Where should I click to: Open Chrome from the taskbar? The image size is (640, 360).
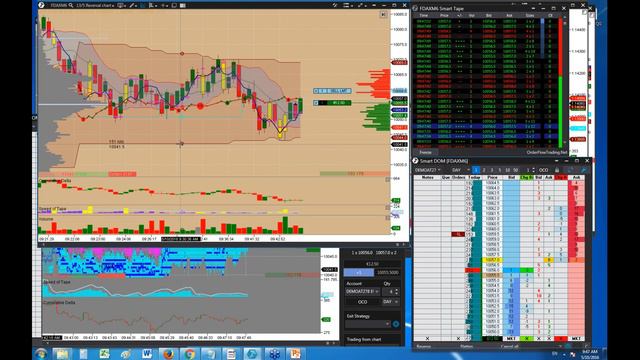click(x=189, y=353)
